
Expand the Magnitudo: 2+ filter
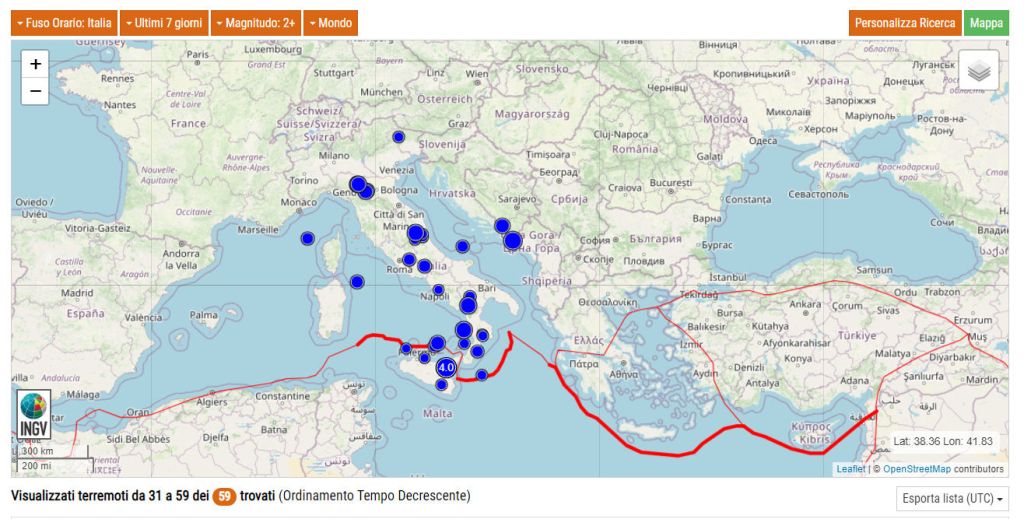[255, 23]
